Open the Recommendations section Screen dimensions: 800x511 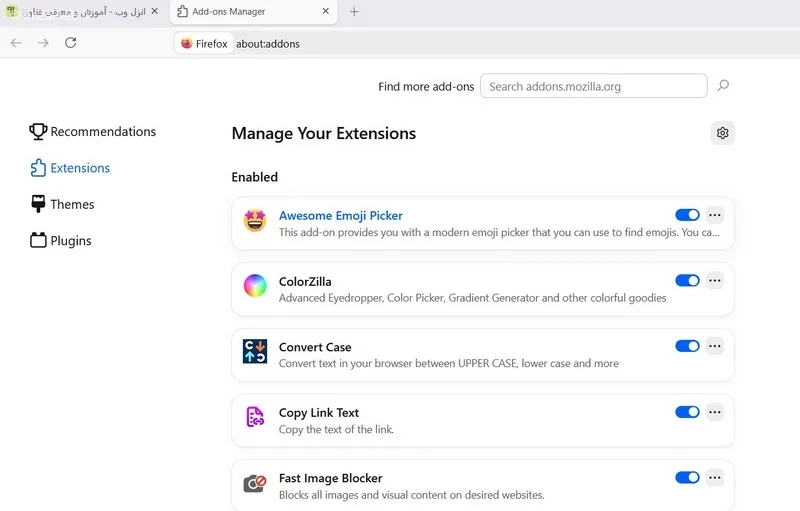click(x=92, y=132)
